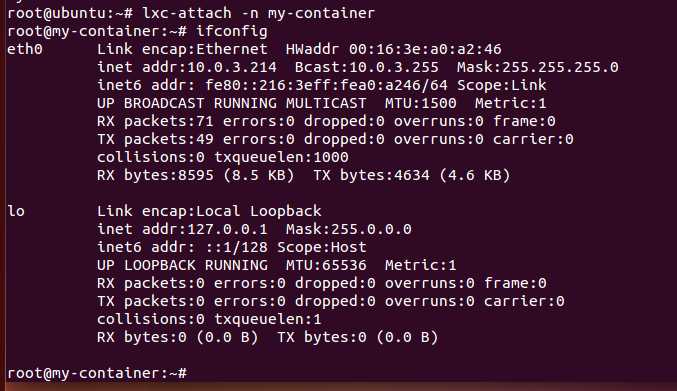Screen dimensions: 677x391
Task: Click the ::1/128 Scope:Host text
Action: click(285, 247)
